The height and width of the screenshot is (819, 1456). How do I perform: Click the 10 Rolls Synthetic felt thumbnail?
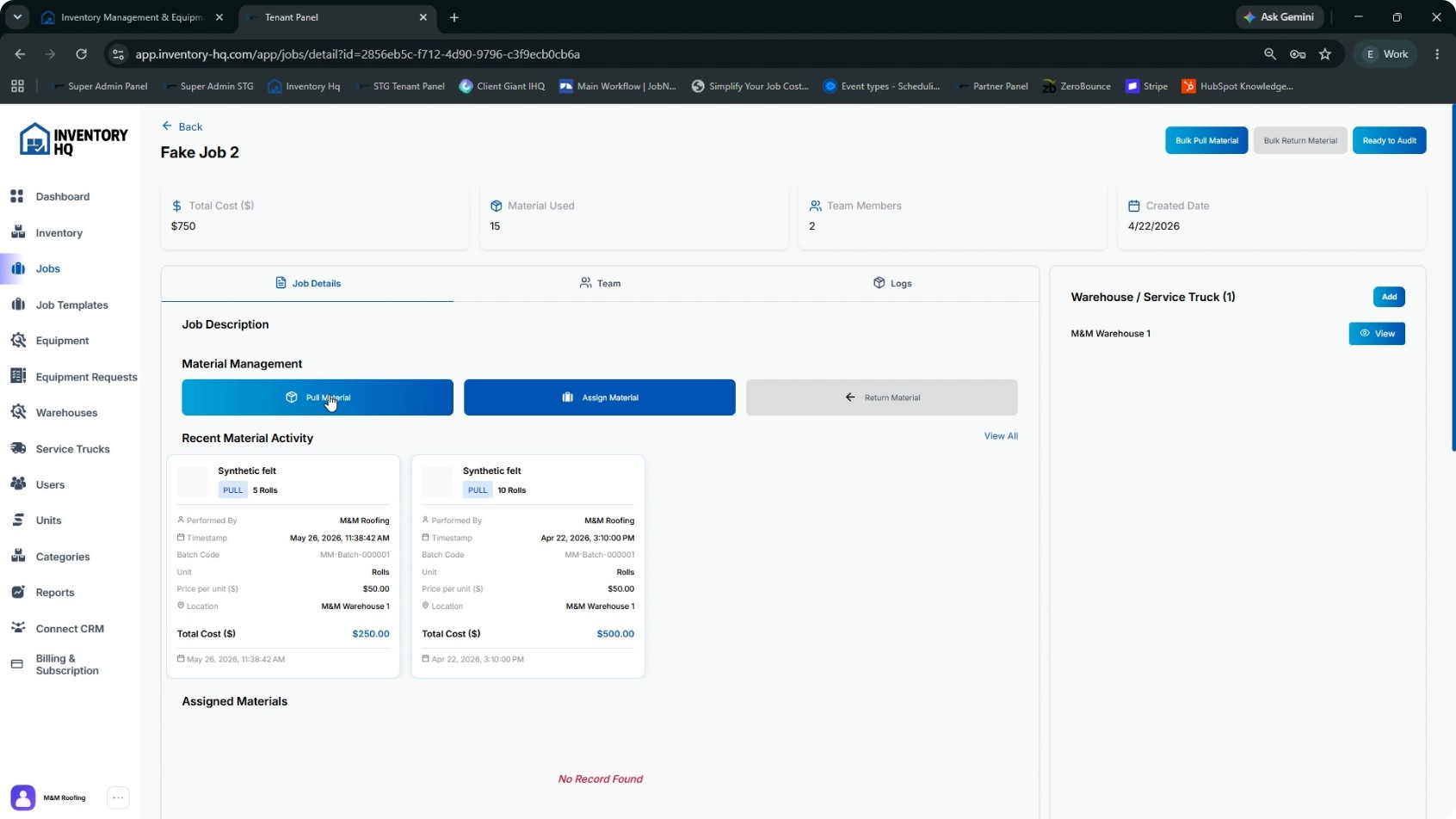(437, 482)
